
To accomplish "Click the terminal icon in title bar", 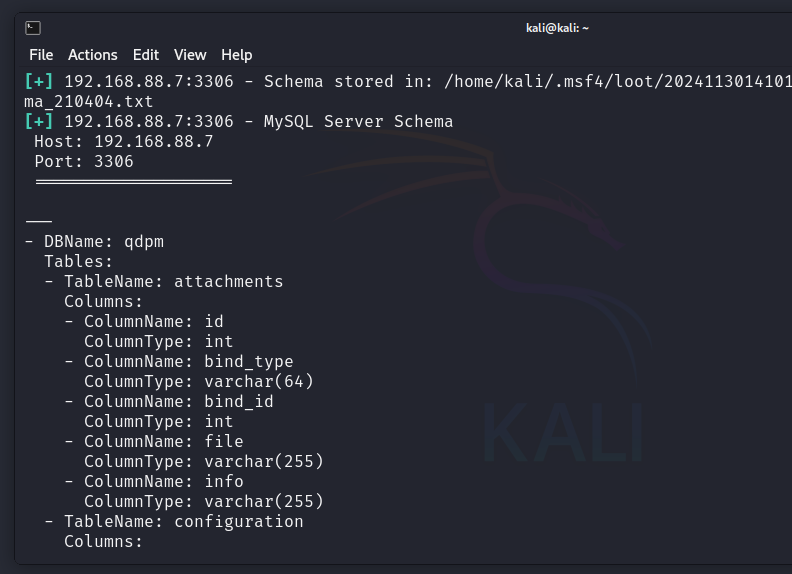I will coord(33,28).
